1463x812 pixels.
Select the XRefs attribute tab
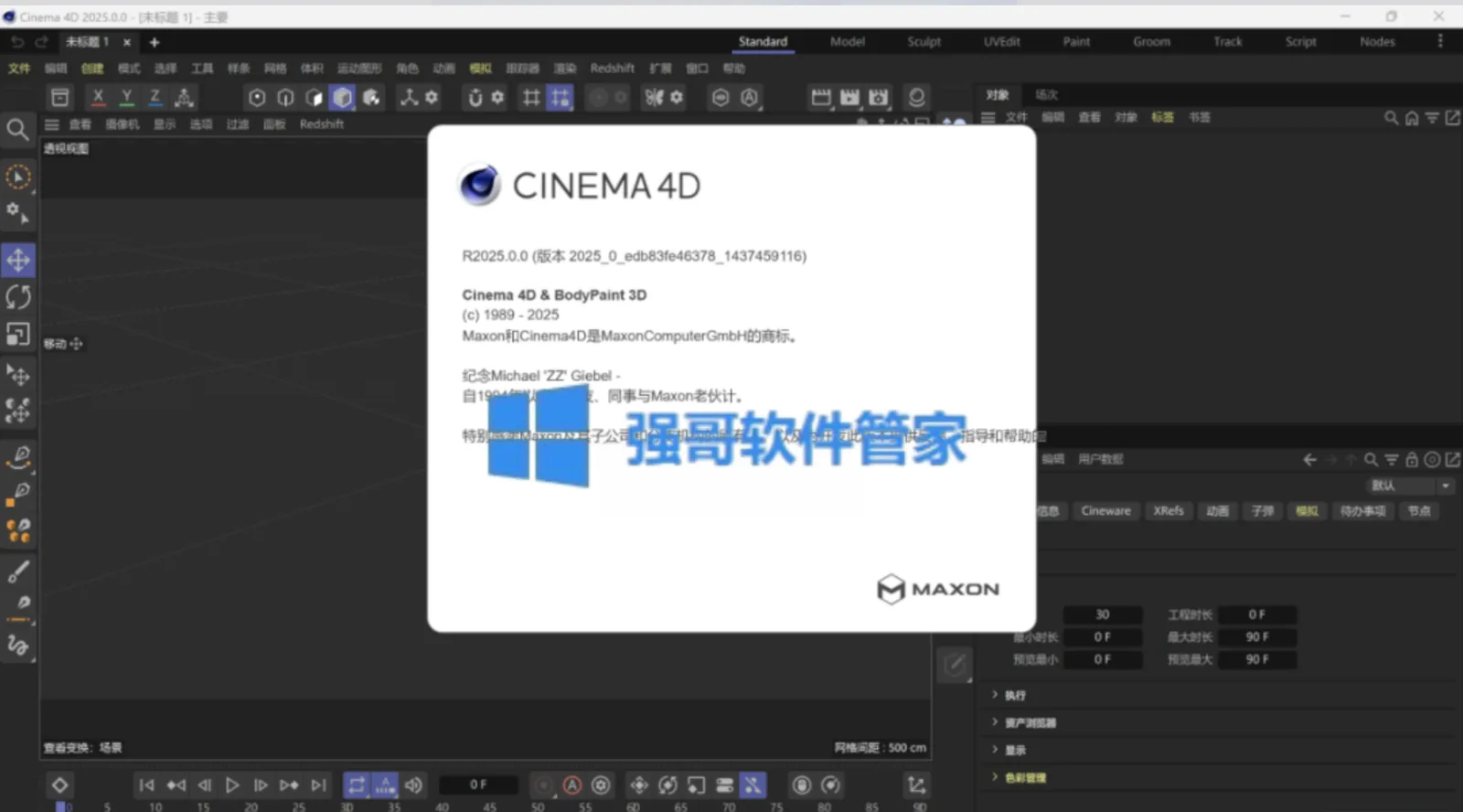(x=1169, y=511)
